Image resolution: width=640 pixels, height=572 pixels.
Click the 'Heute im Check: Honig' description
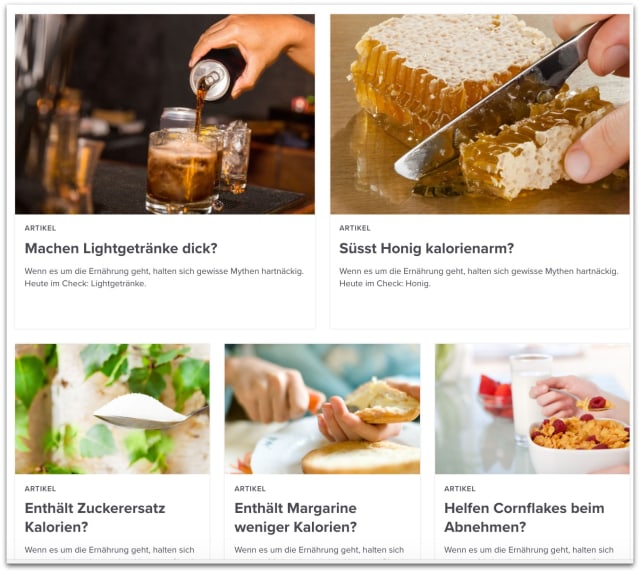(x=479, y=277)
